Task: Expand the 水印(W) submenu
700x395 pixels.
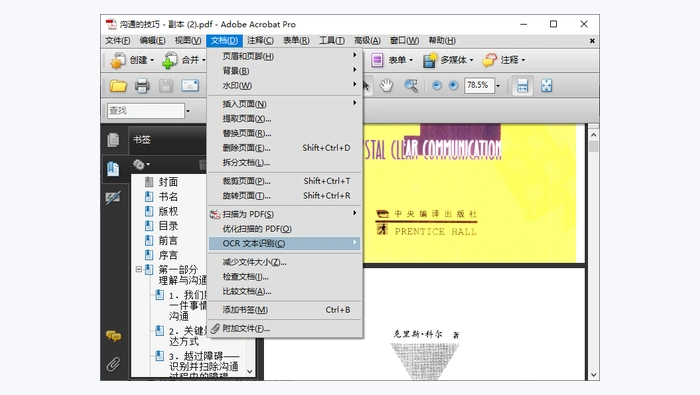Action: [284, 85]
